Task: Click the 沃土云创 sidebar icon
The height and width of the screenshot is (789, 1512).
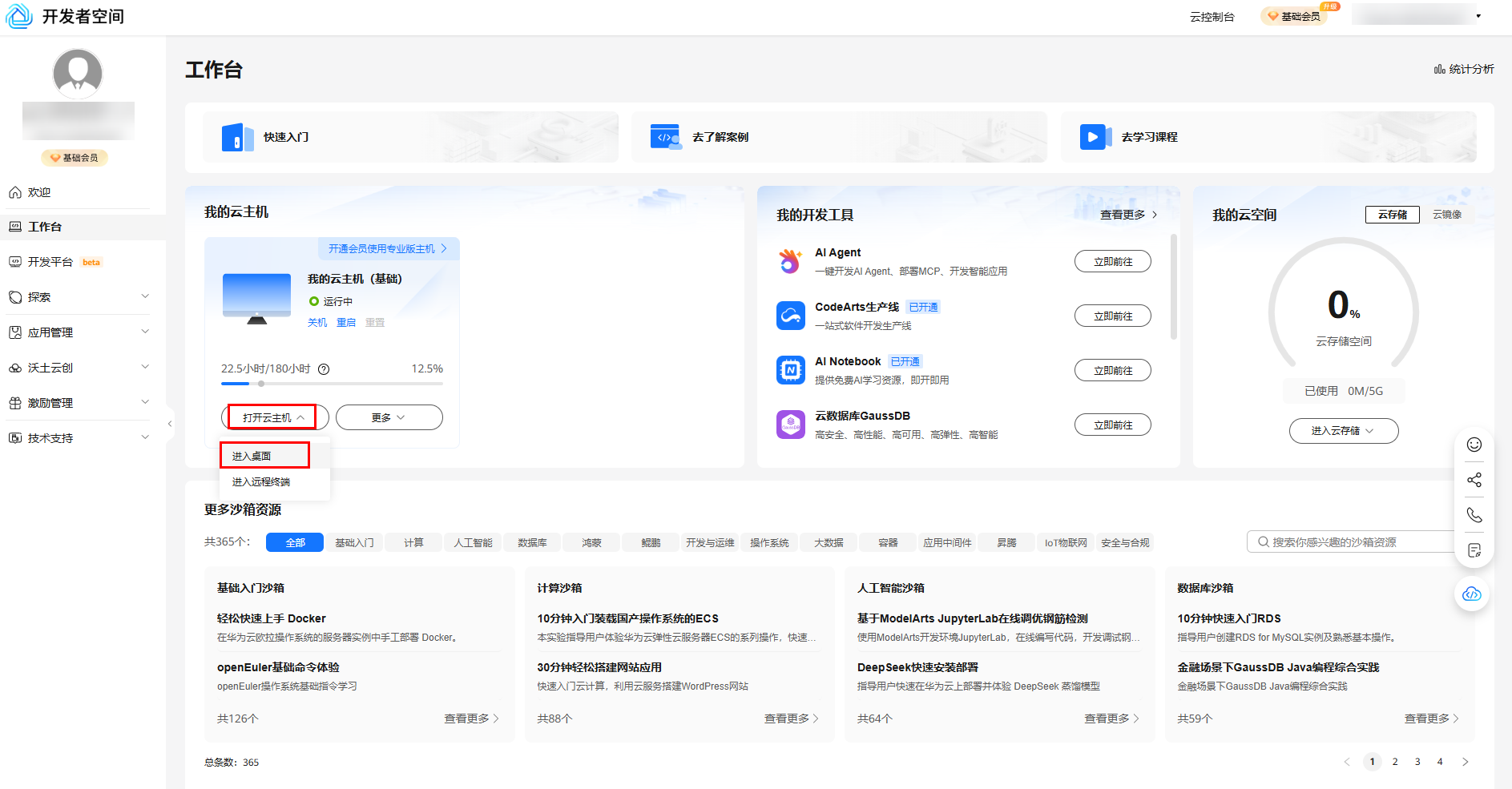Action: 15,368
